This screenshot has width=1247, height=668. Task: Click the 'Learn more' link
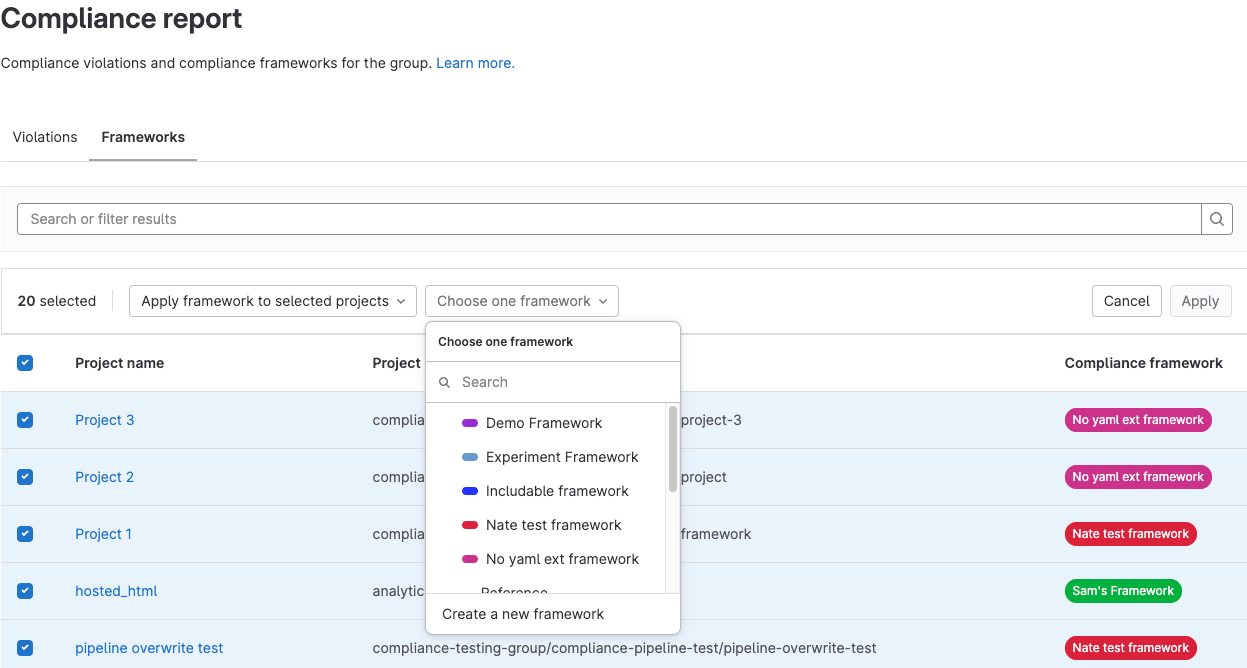click(x=473, y=62)
